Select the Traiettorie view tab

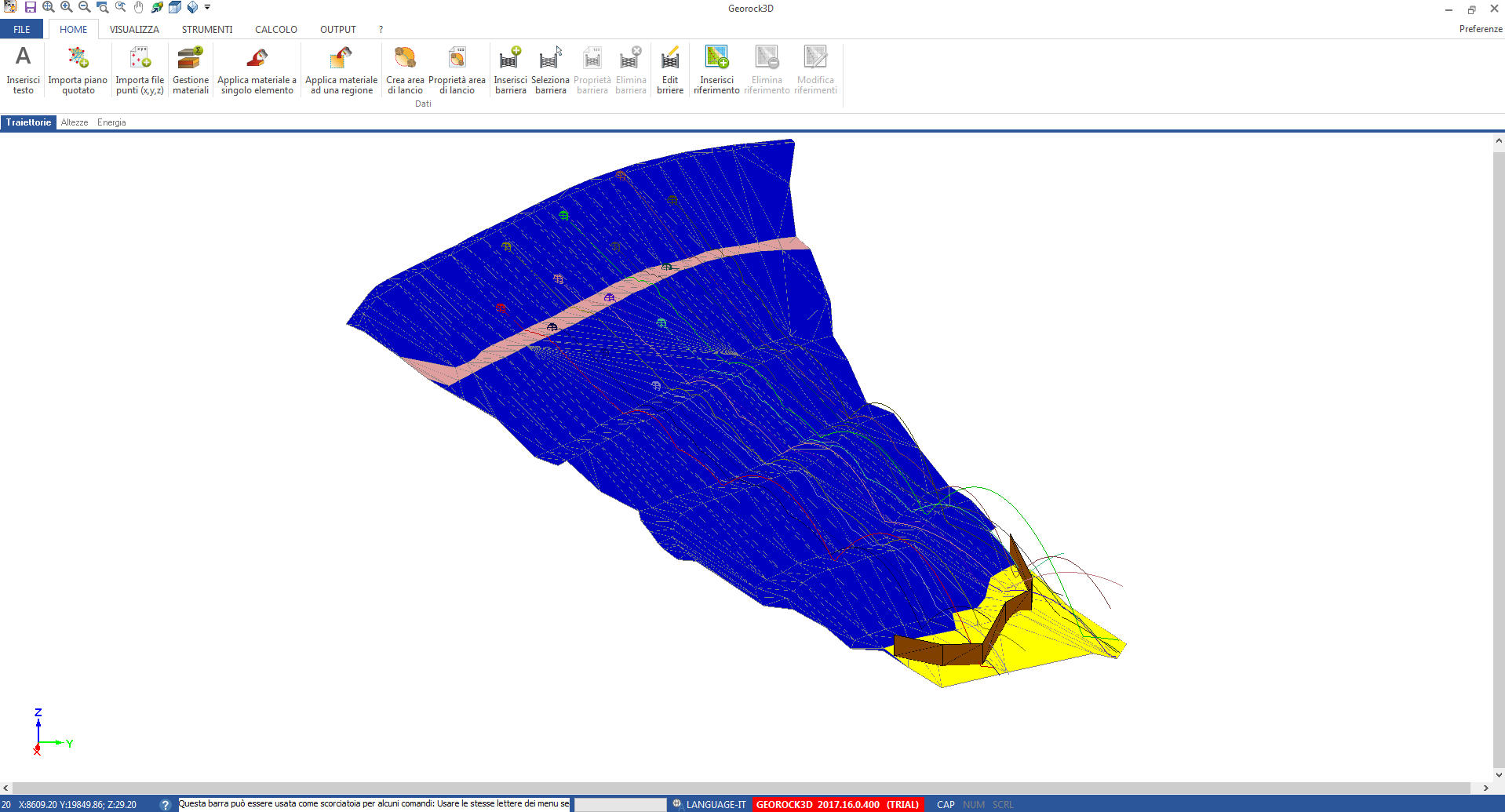coord(28,122)
